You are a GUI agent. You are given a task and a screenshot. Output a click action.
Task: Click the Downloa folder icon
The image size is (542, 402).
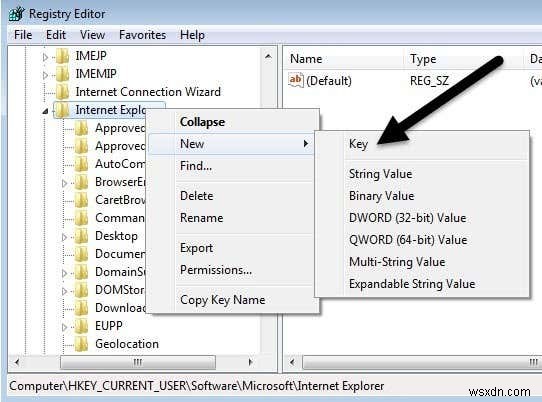[x=82, y=308]
